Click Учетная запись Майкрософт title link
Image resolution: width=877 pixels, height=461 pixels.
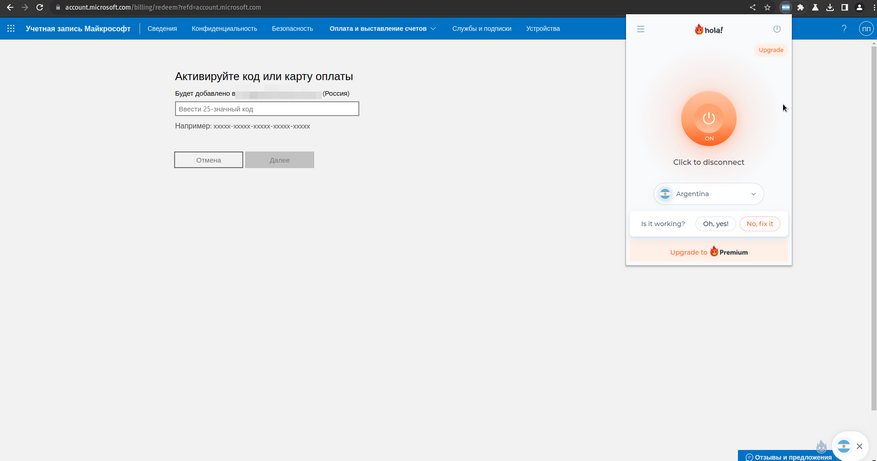[78, 29]
